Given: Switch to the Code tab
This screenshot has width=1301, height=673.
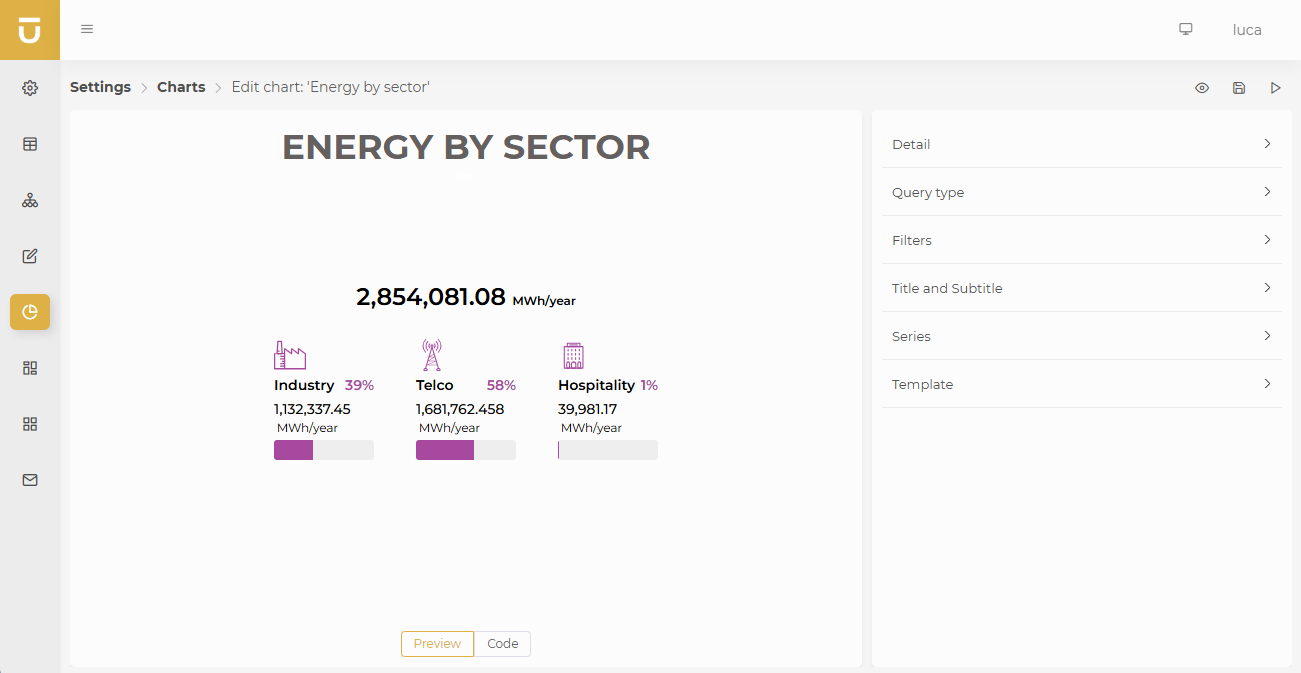Looking at the screenshot, I should [502, 644].
